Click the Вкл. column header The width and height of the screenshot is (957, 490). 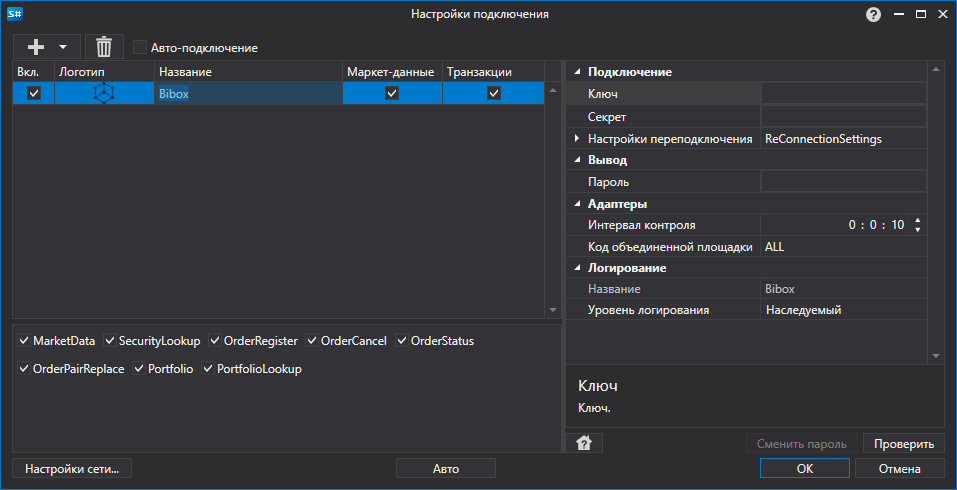[x=34, y=72]
